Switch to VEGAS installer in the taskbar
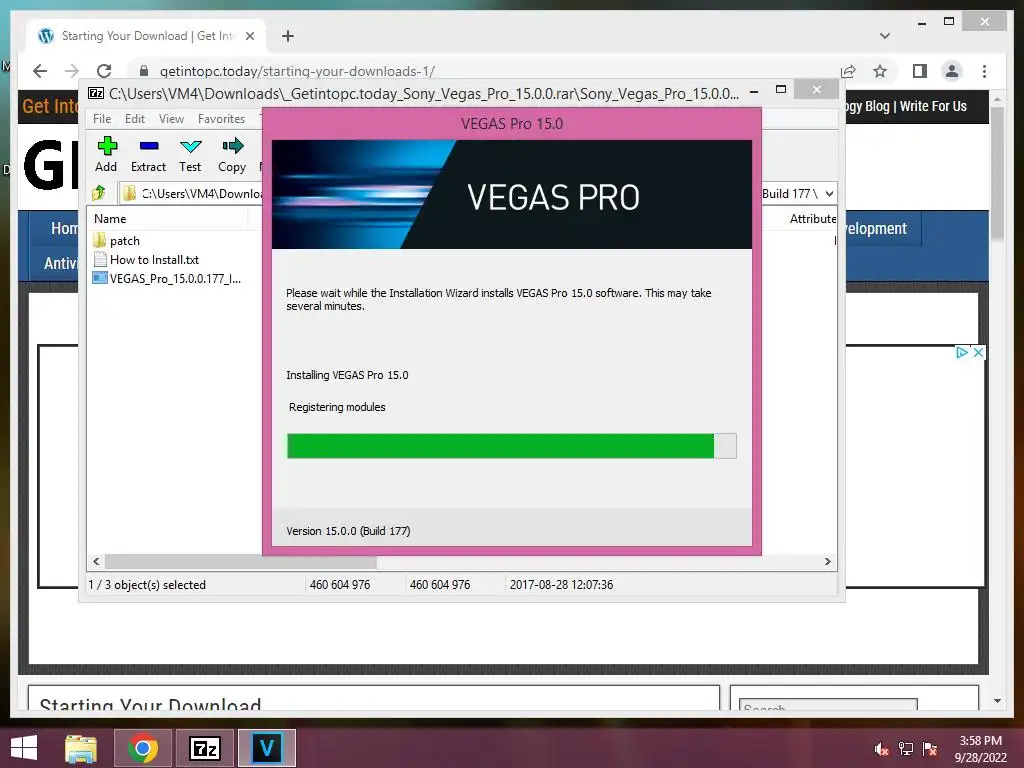This screenshot has height=768, width=1024. click(267, 748)
